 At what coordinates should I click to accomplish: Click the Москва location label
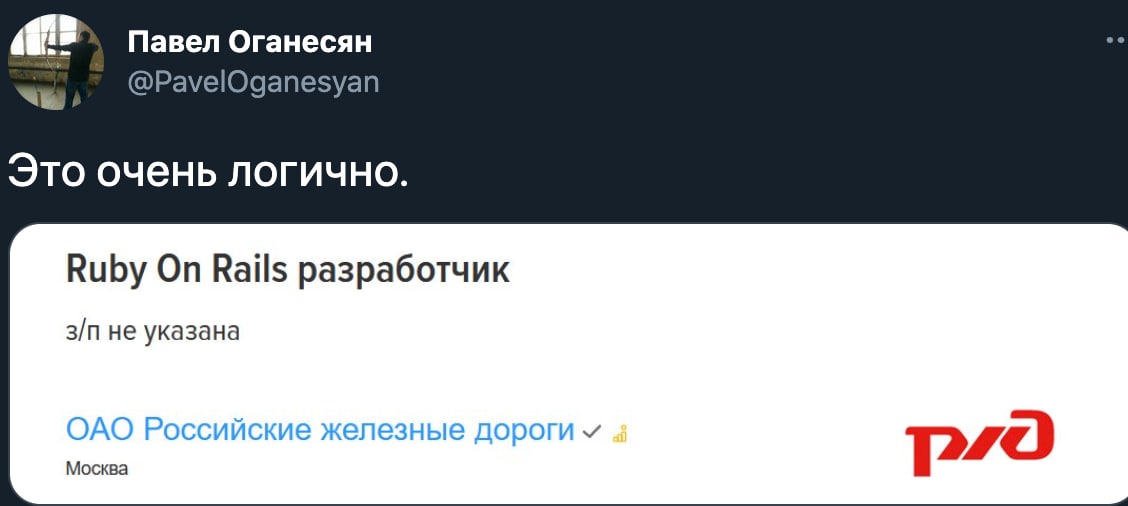[x=96, y=468]
